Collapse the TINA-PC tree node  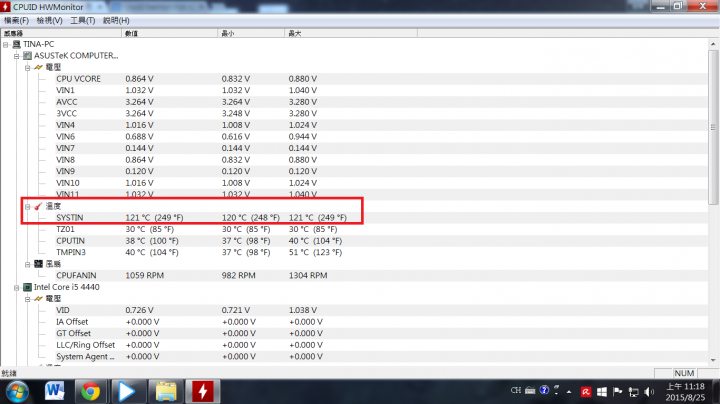[x=6, y=45]
